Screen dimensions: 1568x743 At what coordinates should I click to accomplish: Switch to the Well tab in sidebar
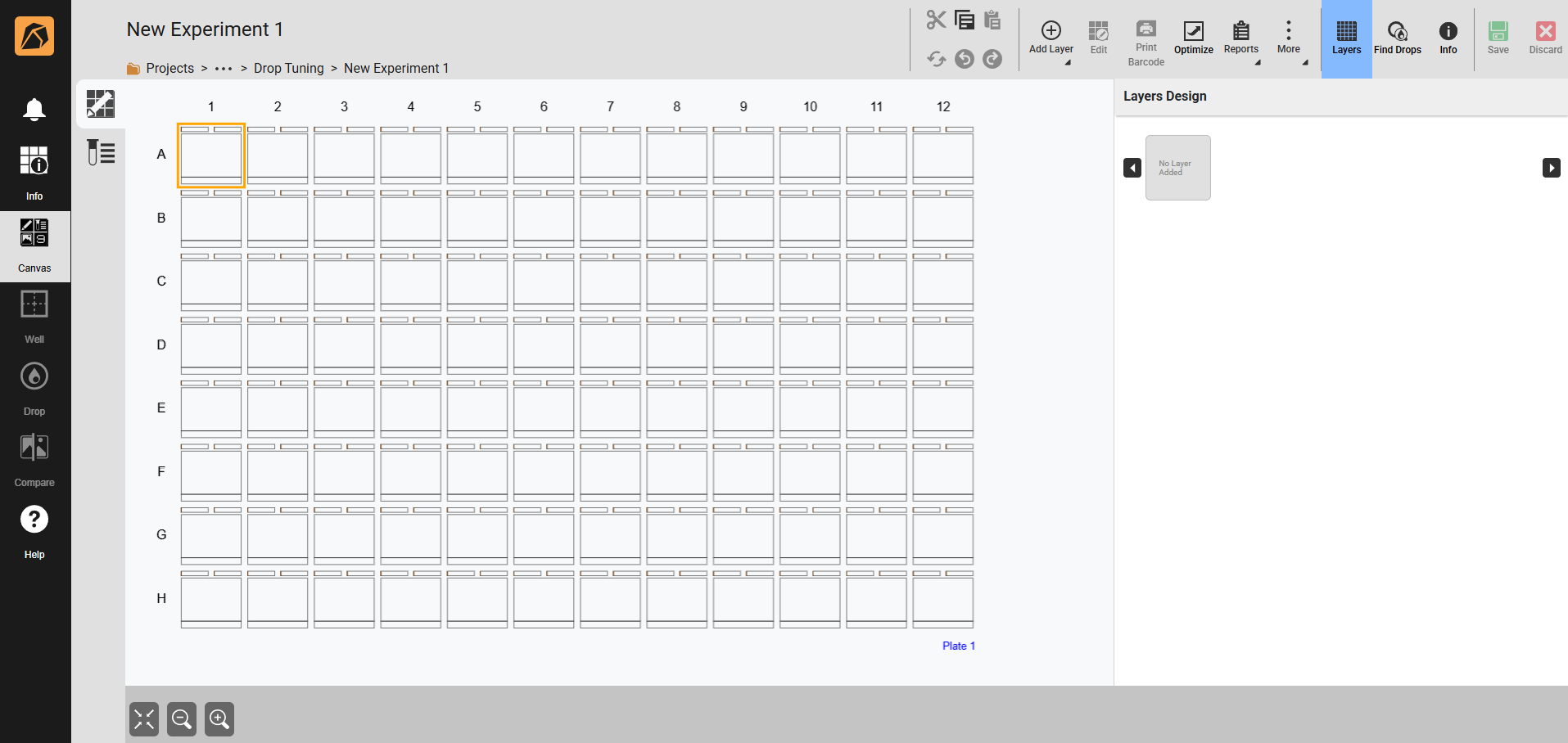pos(34,316)
